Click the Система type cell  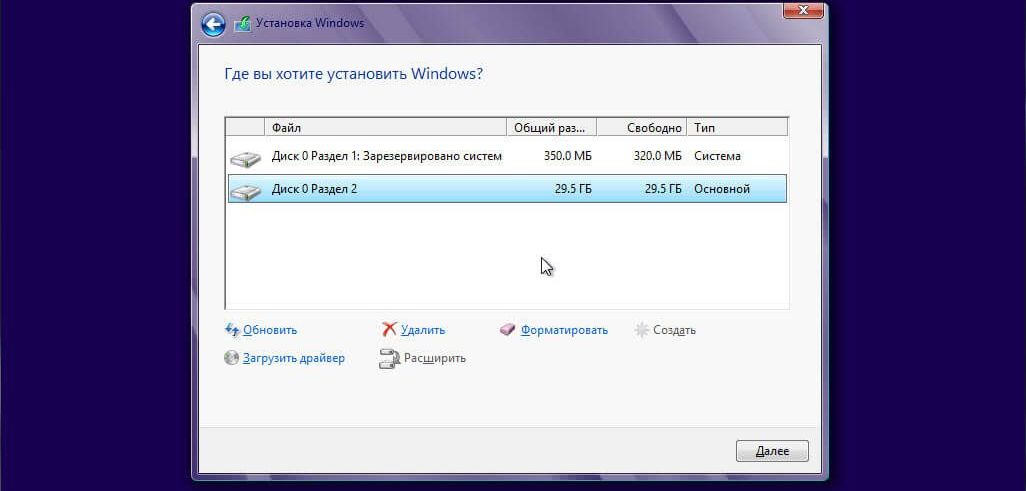(x=718, y=156)
